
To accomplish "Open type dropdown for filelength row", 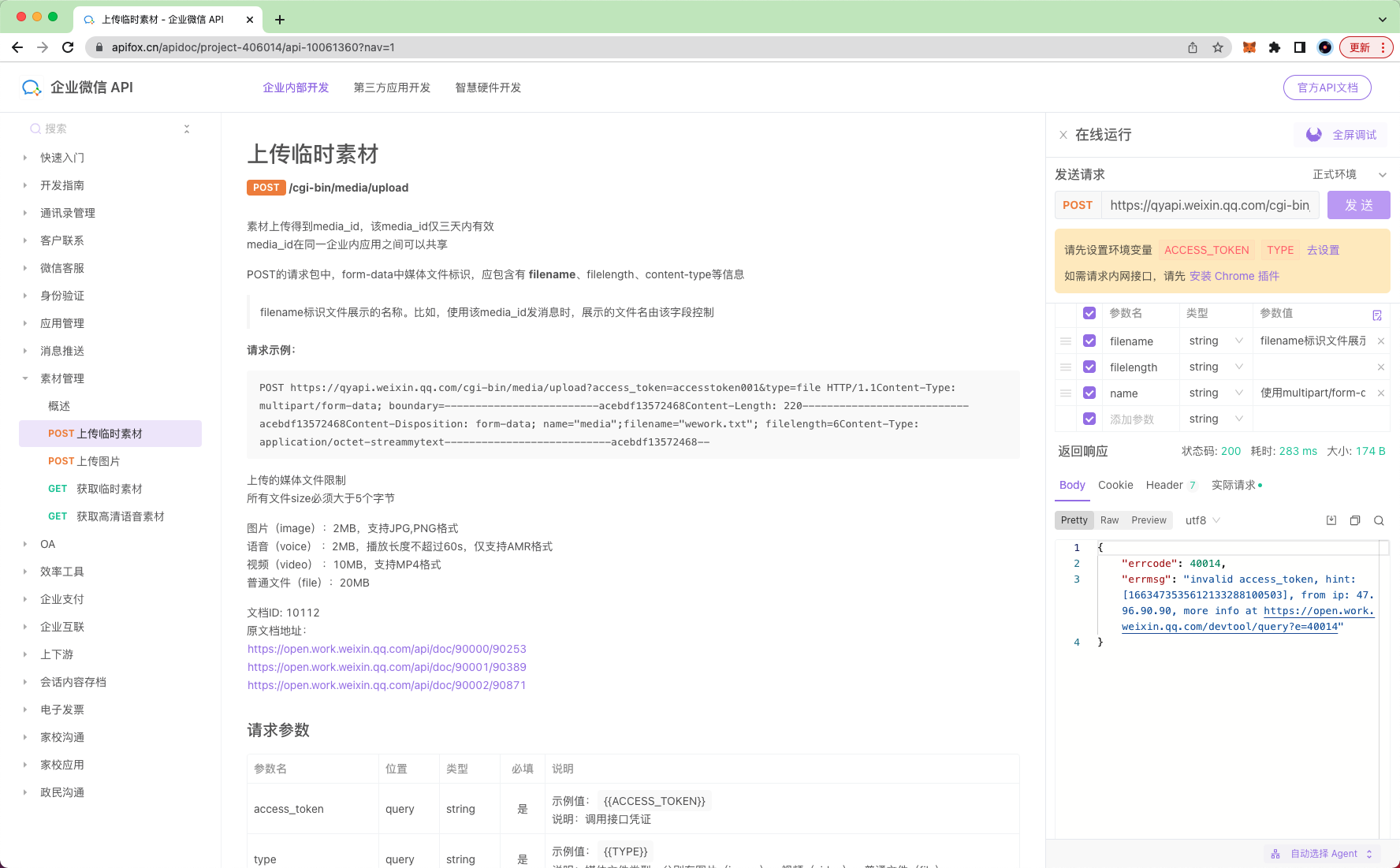I will [1216, 367].
